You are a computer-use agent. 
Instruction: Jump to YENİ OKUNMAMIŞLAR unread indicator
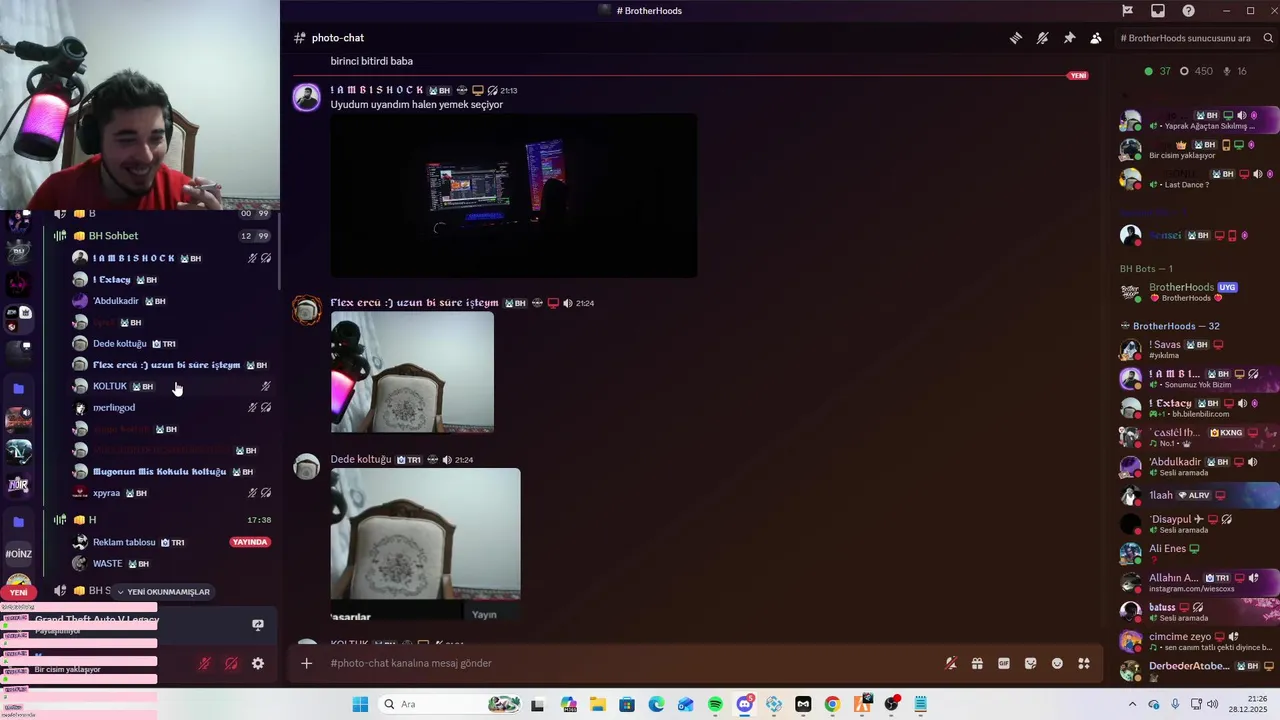pyautogui.click(x=163, y=592)
